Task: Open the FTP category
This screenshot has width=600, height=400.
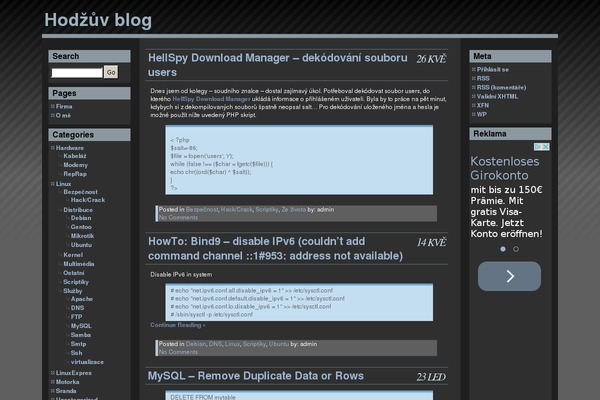Action: pyautogui.click(x=77, y=317)
